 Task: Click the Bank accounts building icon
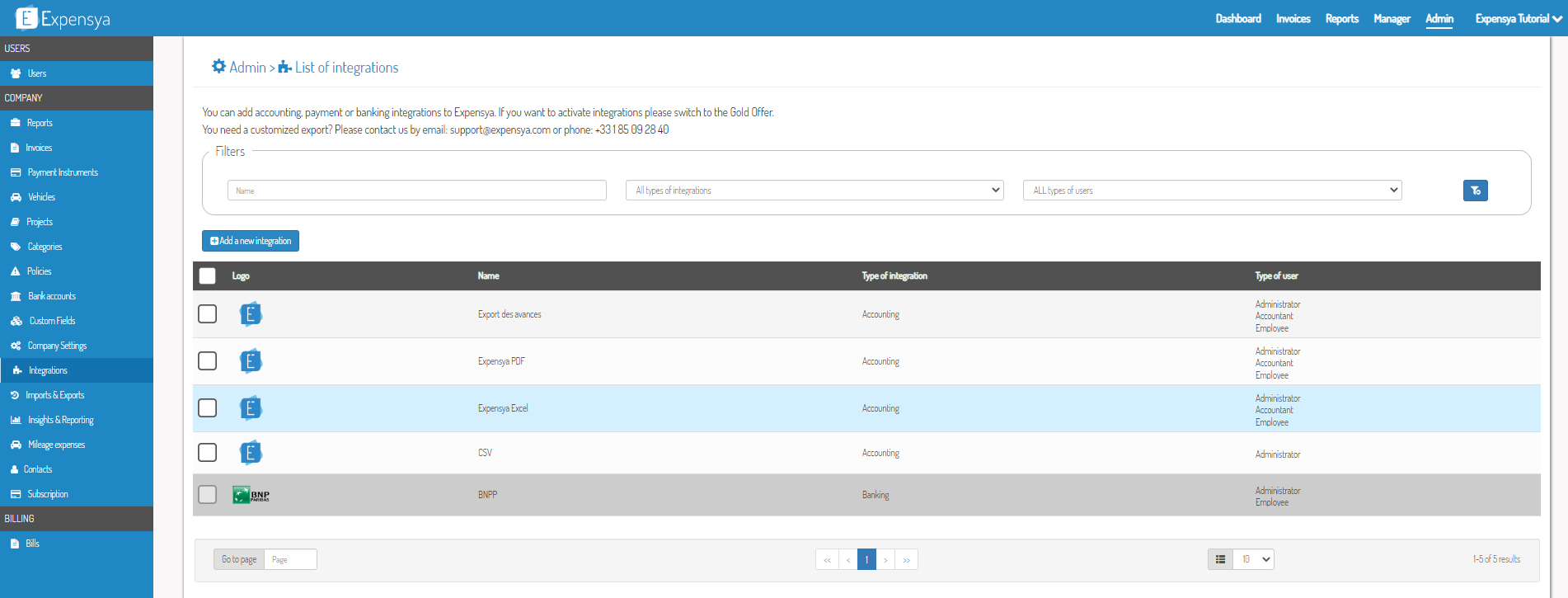(16, 296)
